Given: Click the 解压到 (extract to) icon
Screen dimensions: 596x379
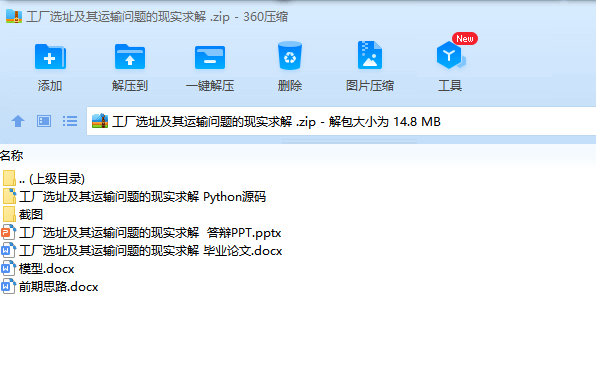Looking at the screenshot, I should (x=130, y=57).
